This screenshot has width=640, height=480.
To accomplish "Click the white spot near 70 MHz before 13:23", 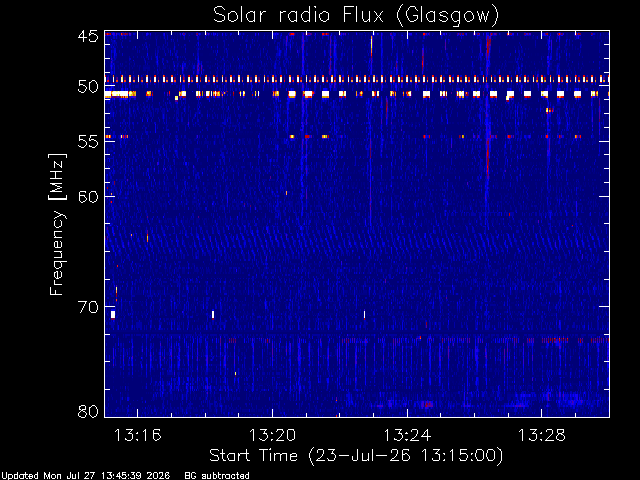I will pyautogui.click(x=364, y=314).
